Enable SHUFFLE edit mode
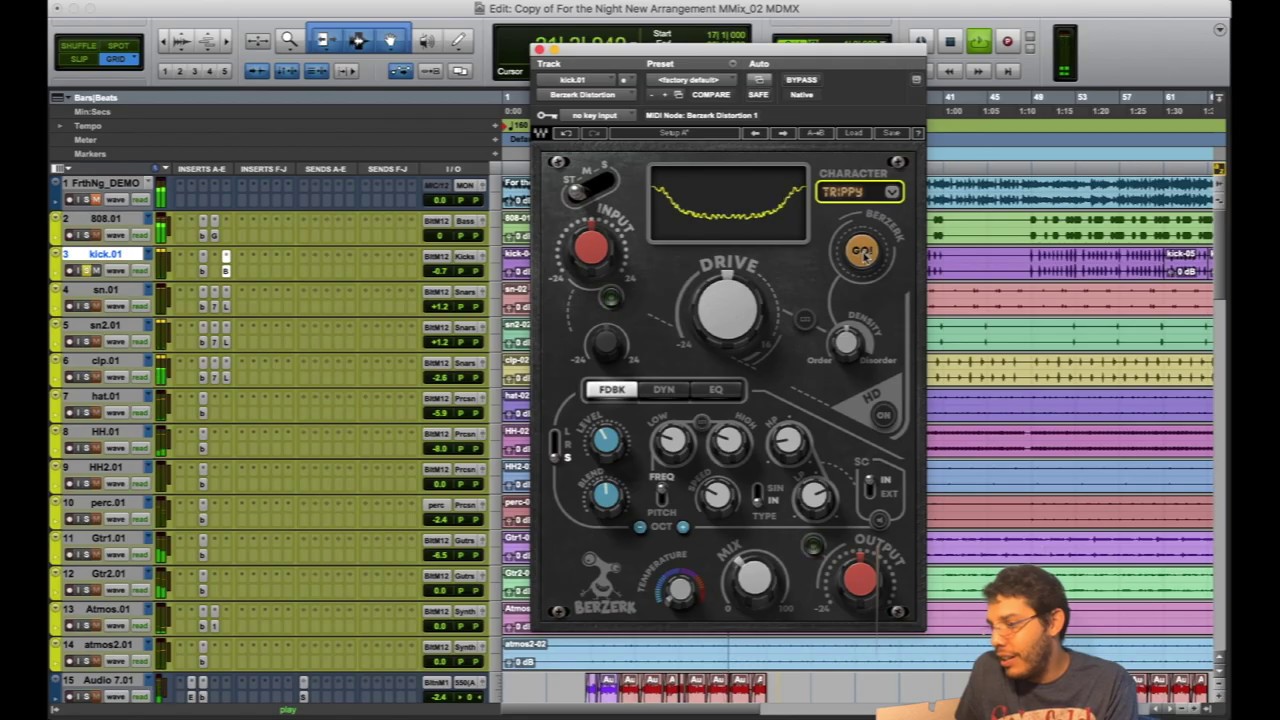The image size is (1280, 720). point(78,46)
